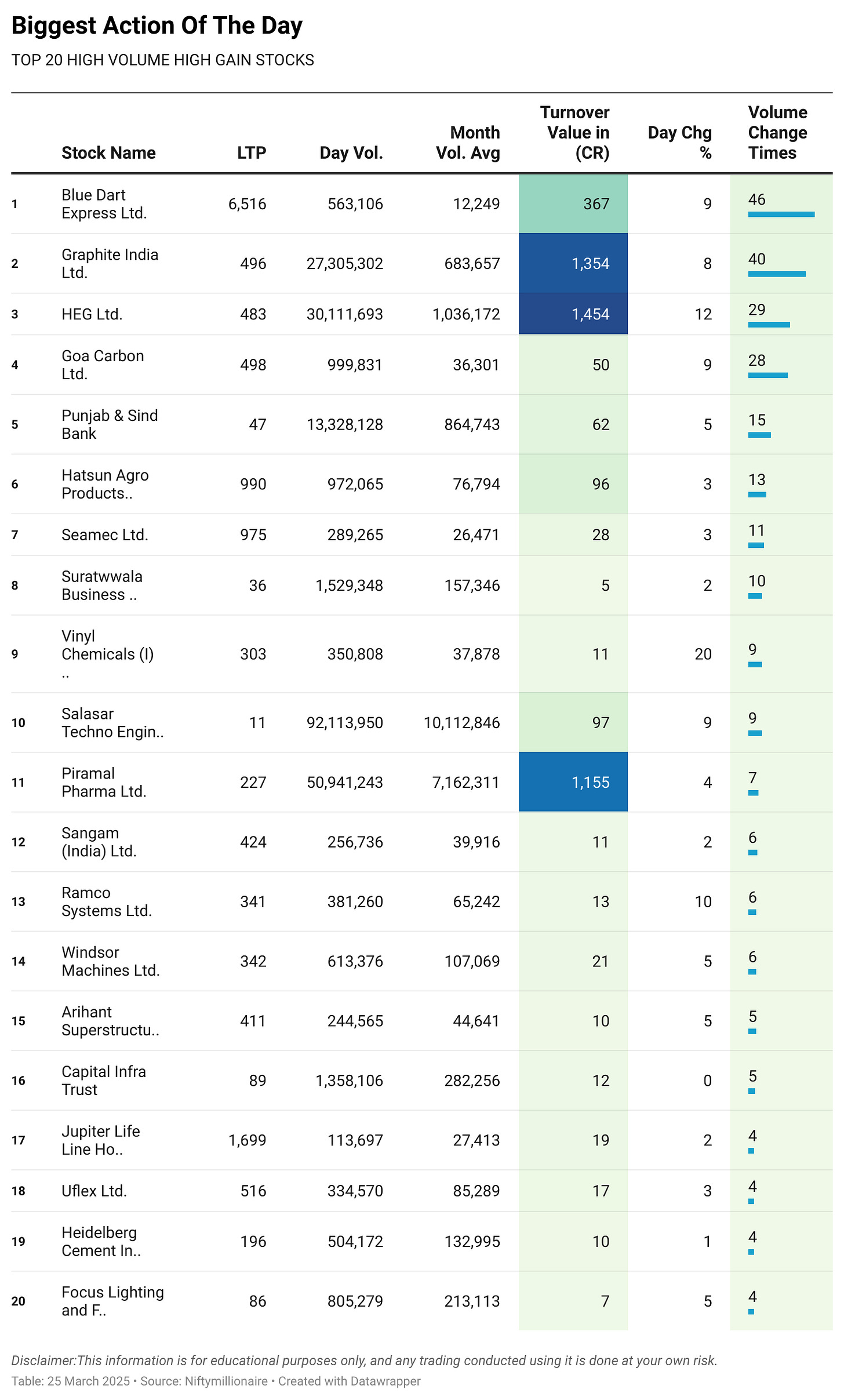Select the 'Graphite India Ltd.' stock name

(110, 264)
